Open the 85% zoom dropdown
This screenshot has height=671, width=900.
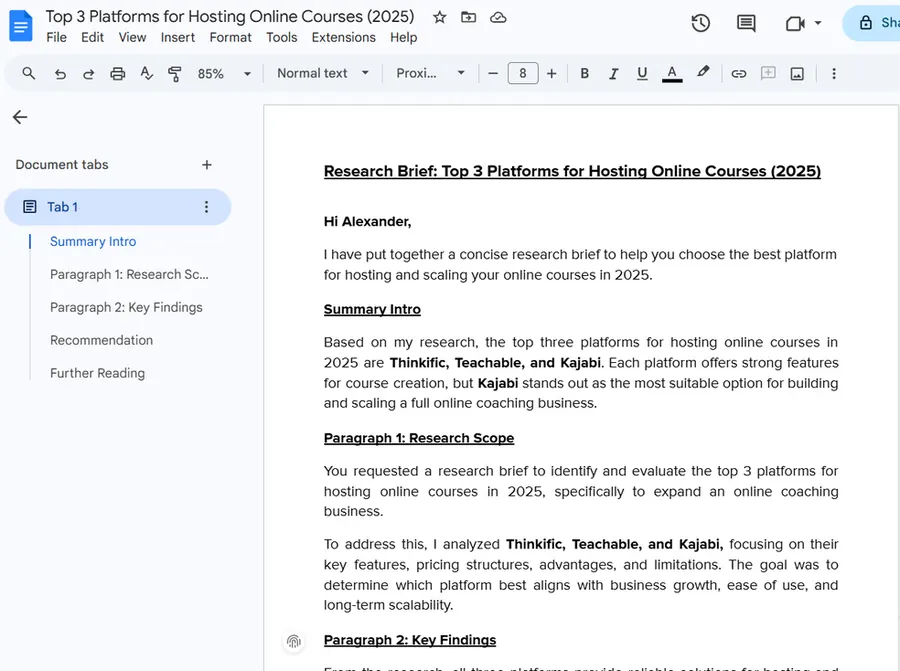(x=224, y=74)
